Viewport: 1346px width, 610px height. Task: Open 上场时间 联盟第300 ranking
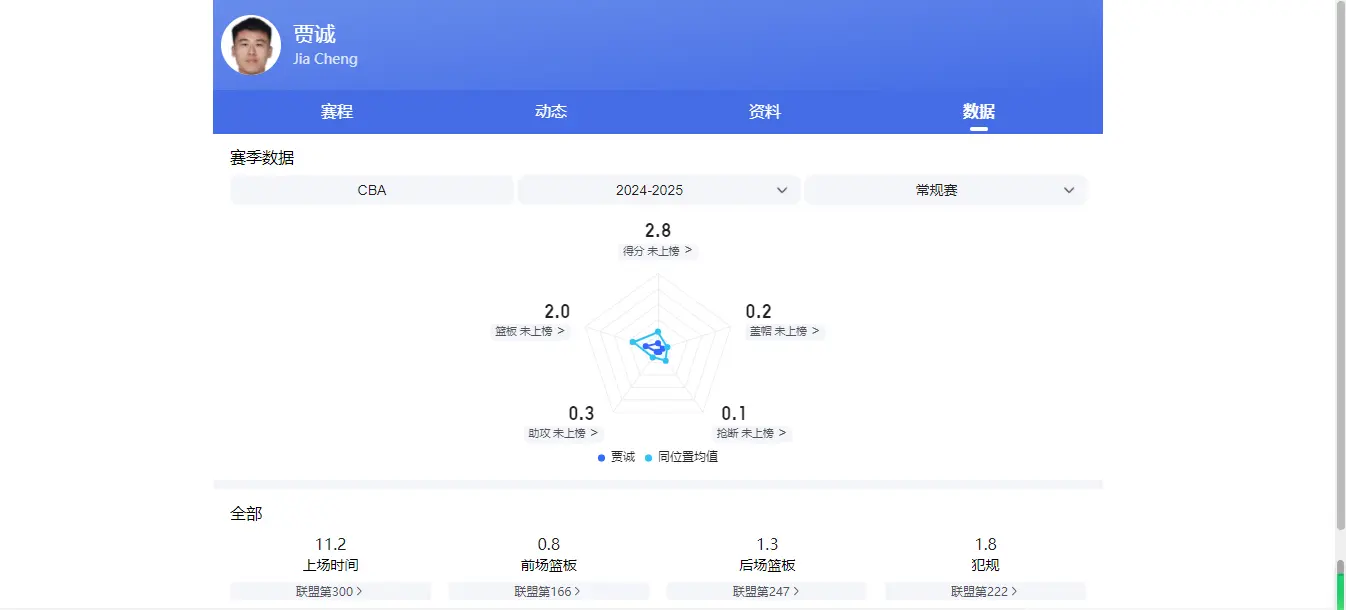(x=332, y=591)
